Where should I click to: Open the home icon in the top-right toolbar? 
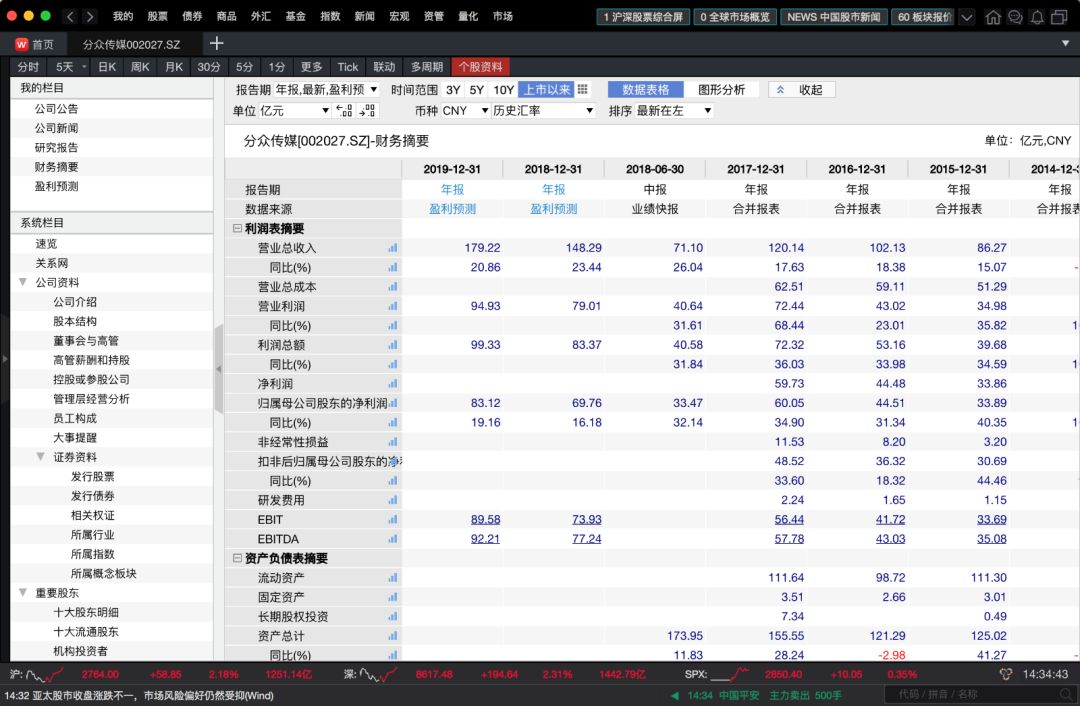[994, 17]
